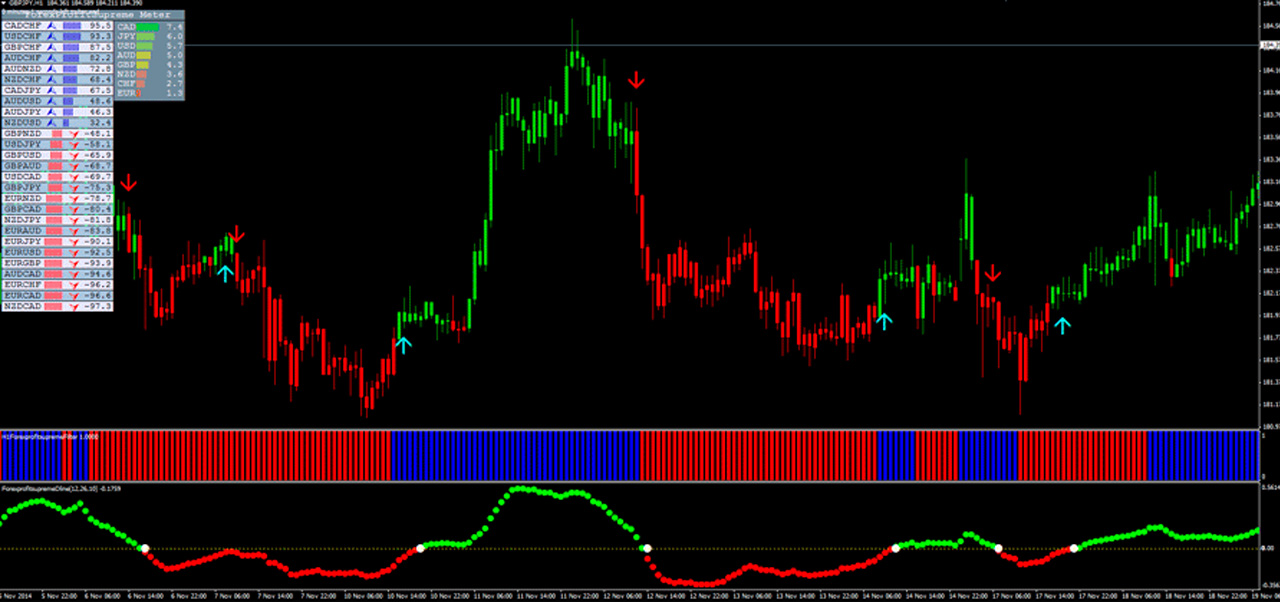
Task: Select the red trend arrow beside USDJPY
Action: tap(75, 144)
